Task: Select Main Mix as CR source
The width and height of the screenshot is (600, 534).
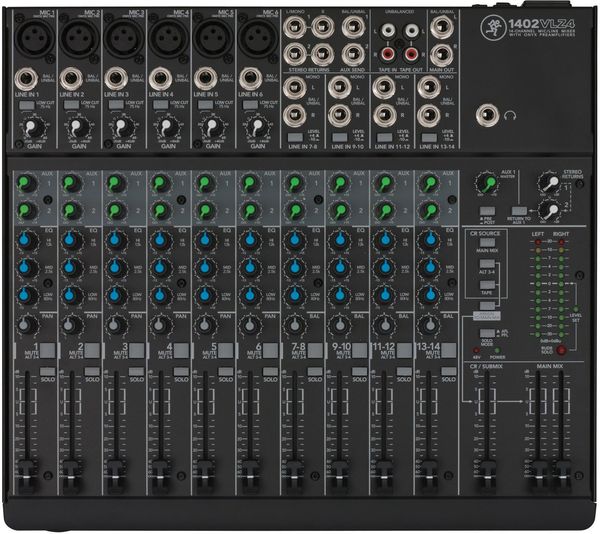Action: [x=487, y=243]
